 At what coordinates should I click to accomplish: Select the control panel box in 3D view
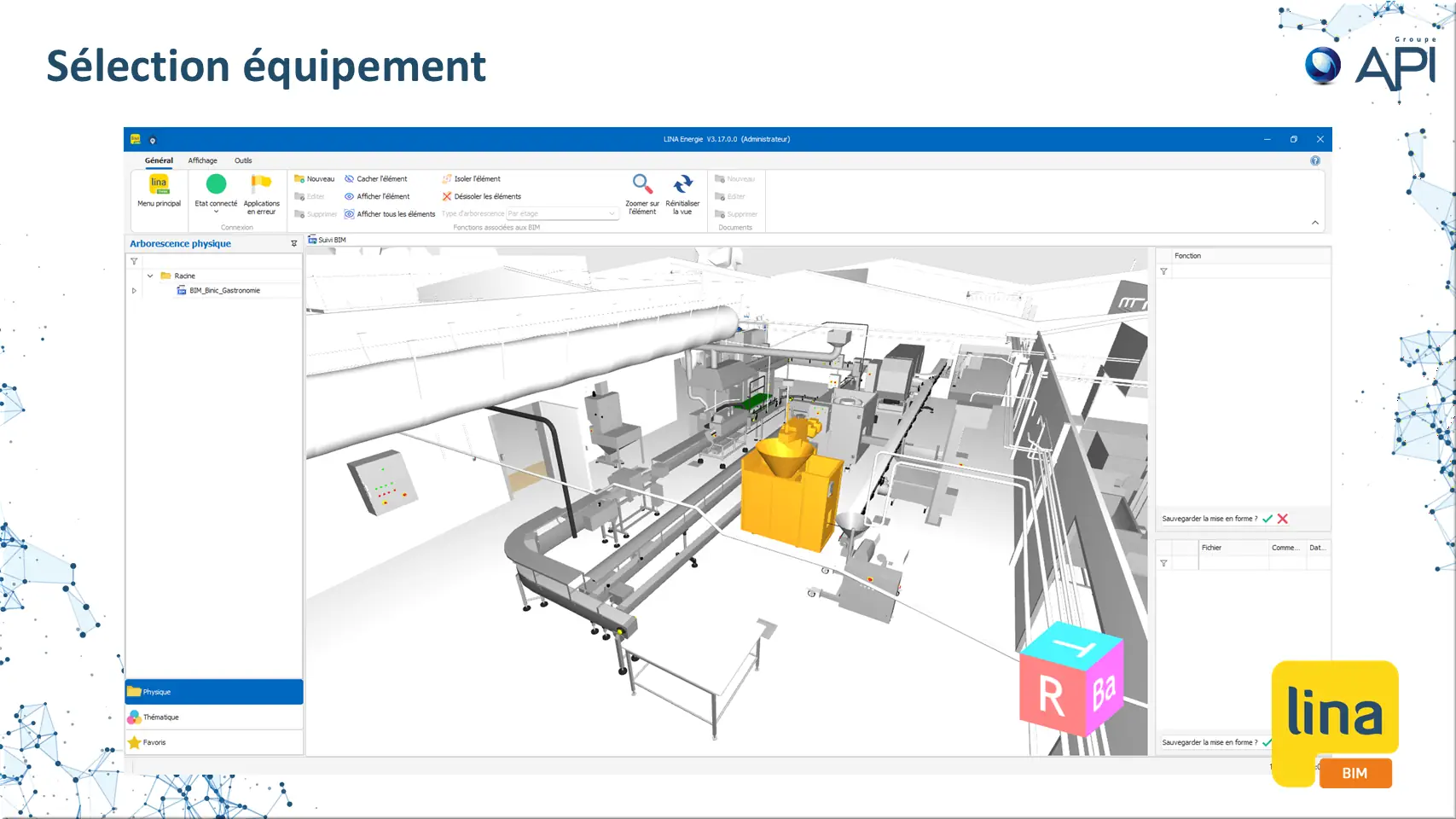382,482
